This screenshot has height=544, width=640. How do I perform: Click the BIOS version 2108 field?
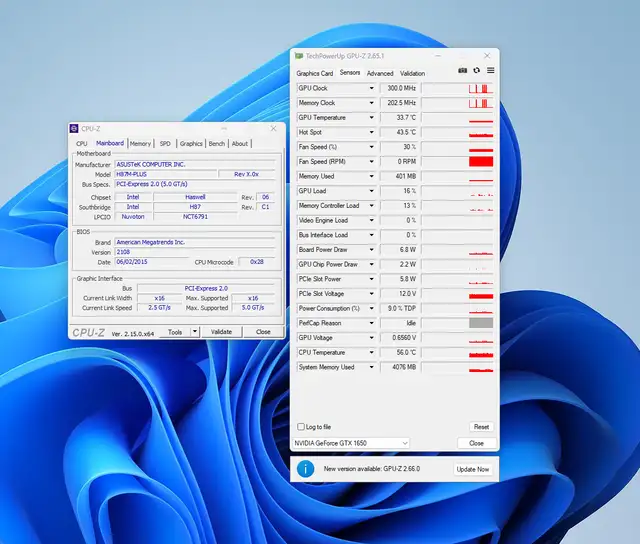195,252
